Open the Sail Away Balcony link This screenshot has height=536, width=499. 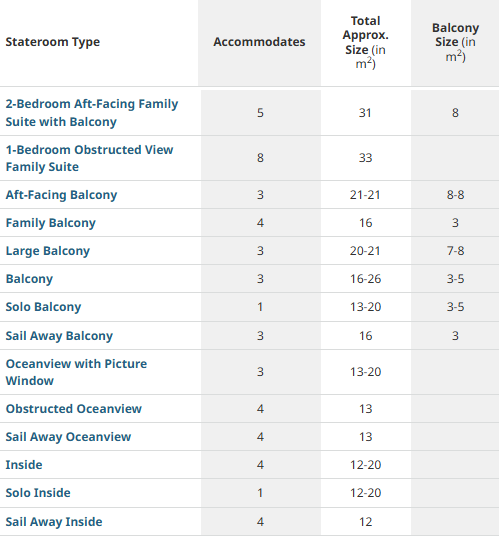(59, 336)
